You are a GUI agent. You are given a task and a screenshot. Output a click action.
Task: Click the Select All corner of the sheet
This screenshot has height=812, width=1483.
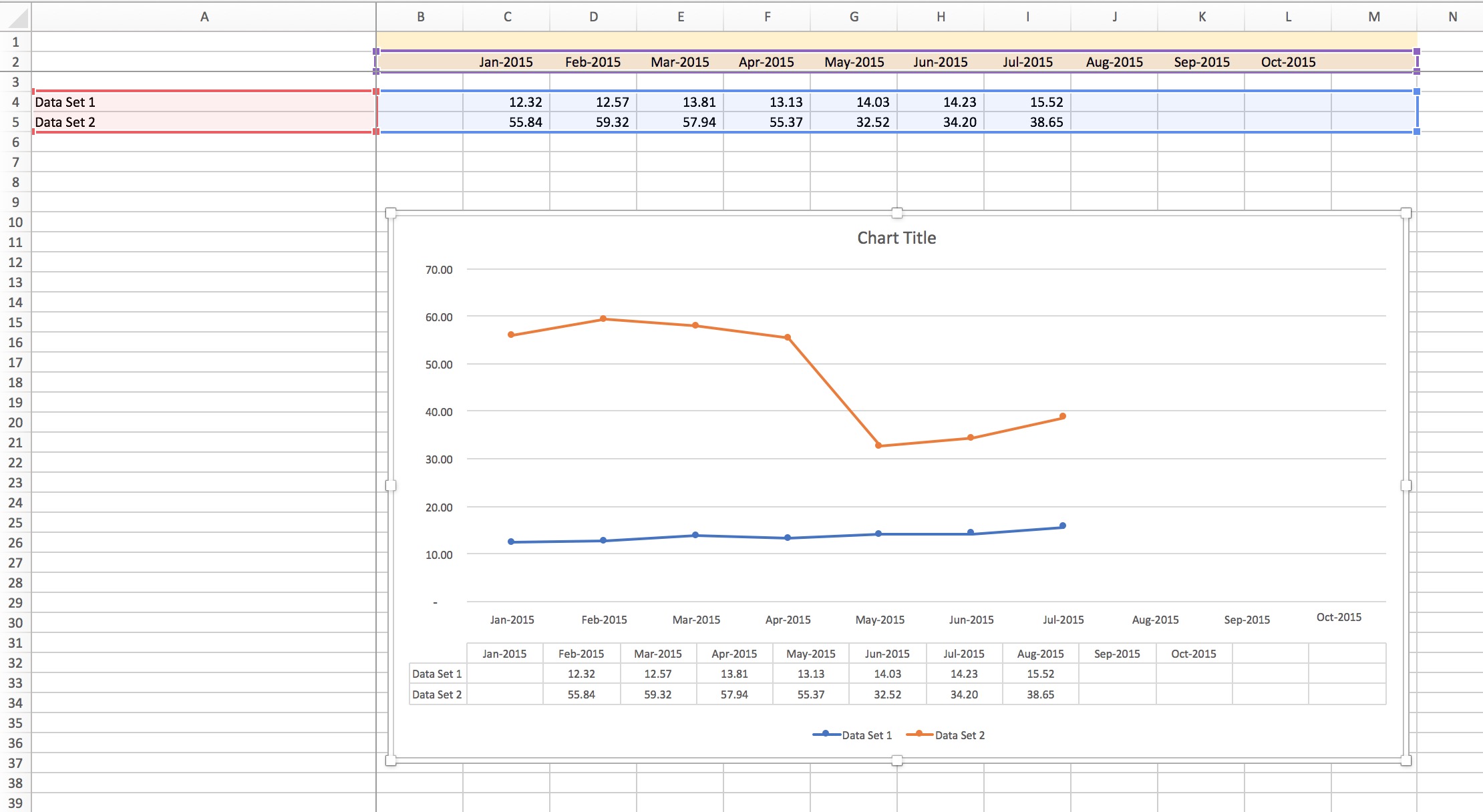point(15,17)
